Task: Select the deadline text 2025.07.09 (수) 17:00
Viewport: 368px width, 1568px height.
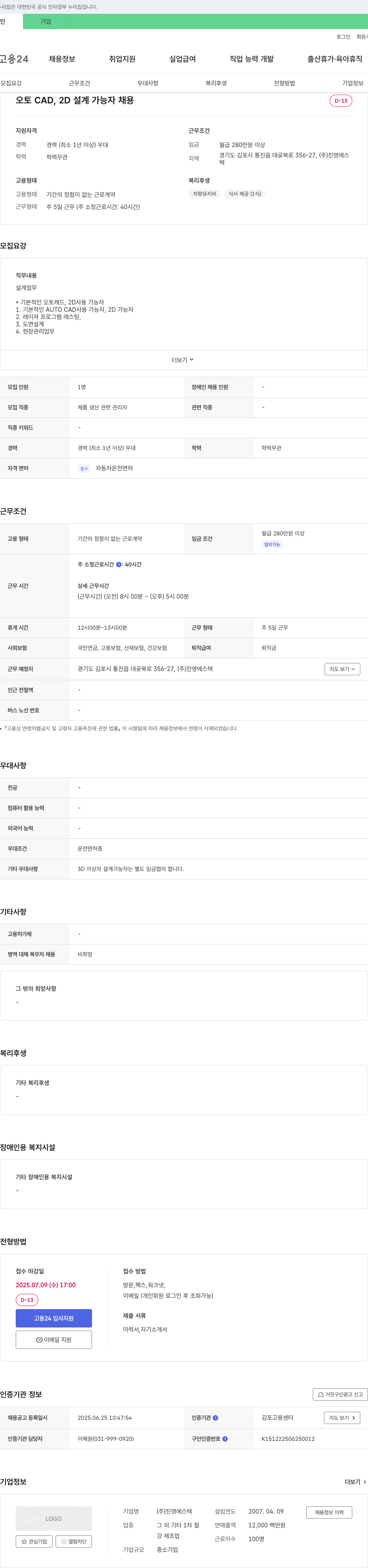Action: click(46, 1285)
